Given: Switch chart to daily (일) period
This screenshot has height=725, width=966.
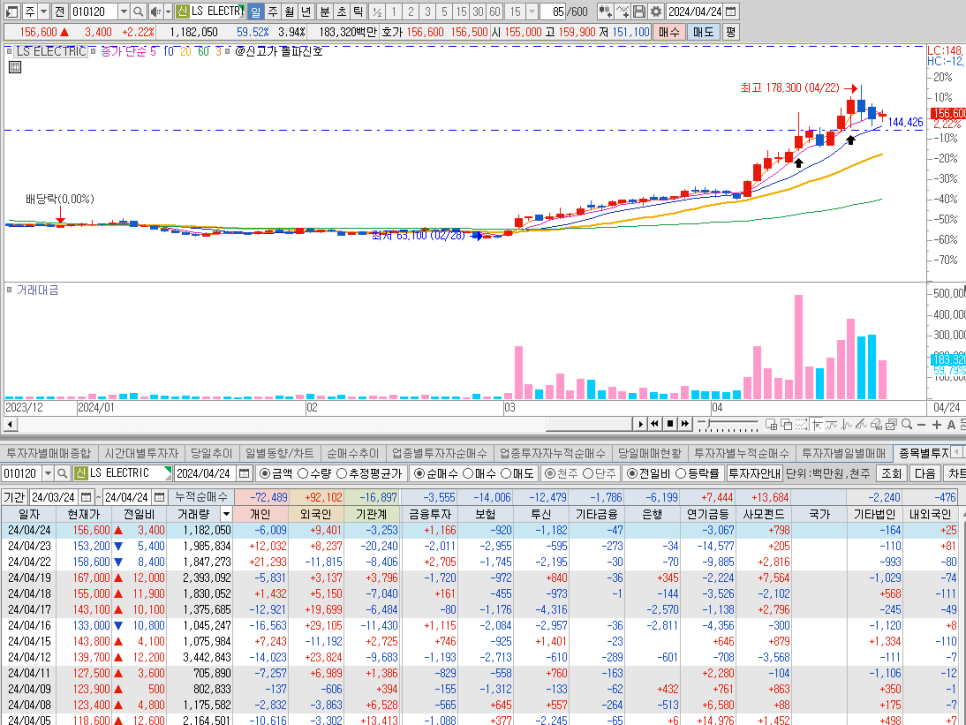Looking at the screenshot, I should (x=256, y=12).
